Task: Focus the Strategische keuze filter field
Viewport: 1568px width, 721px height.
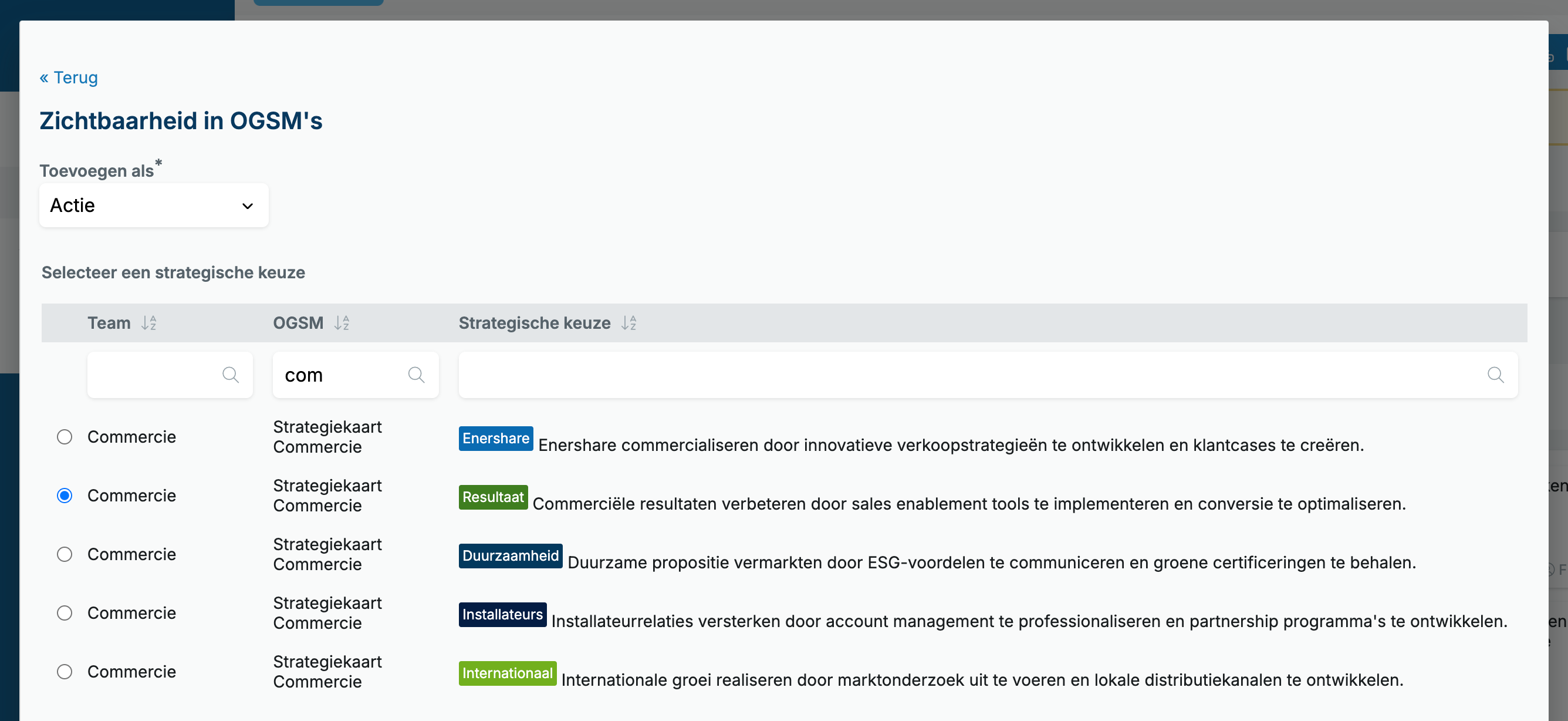Action: click(x=988, y=375)
